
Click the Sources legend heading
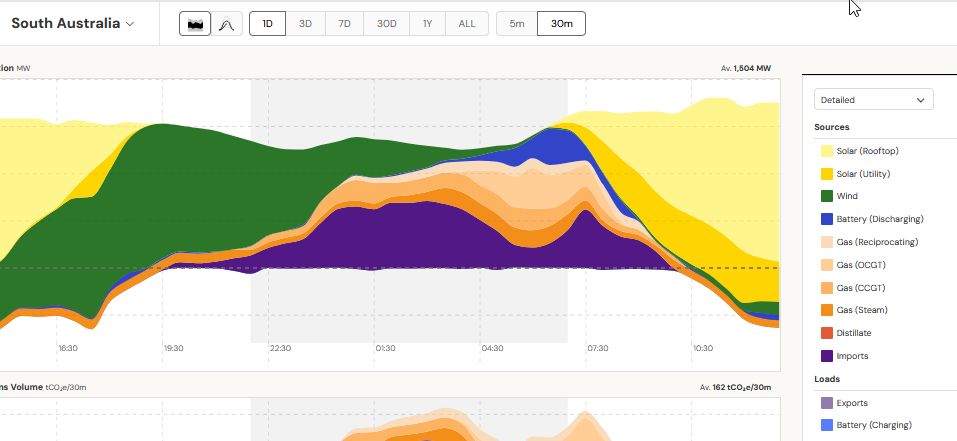831,127
